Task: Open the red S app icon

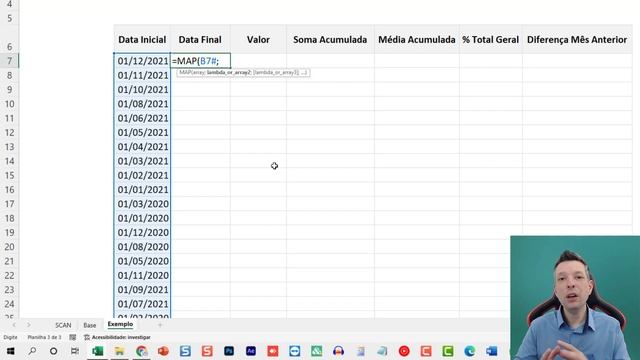Action: point(207,351)
